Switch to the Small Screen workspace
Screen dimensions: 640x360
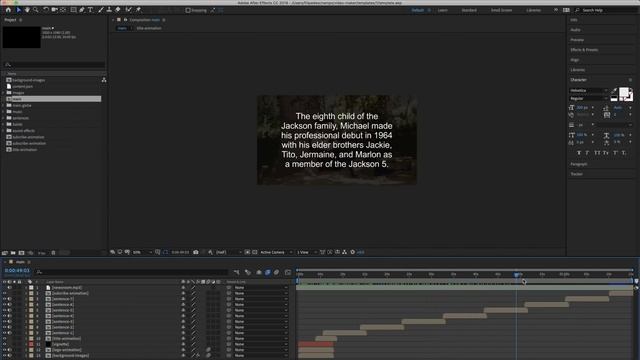tap(501, 10)
